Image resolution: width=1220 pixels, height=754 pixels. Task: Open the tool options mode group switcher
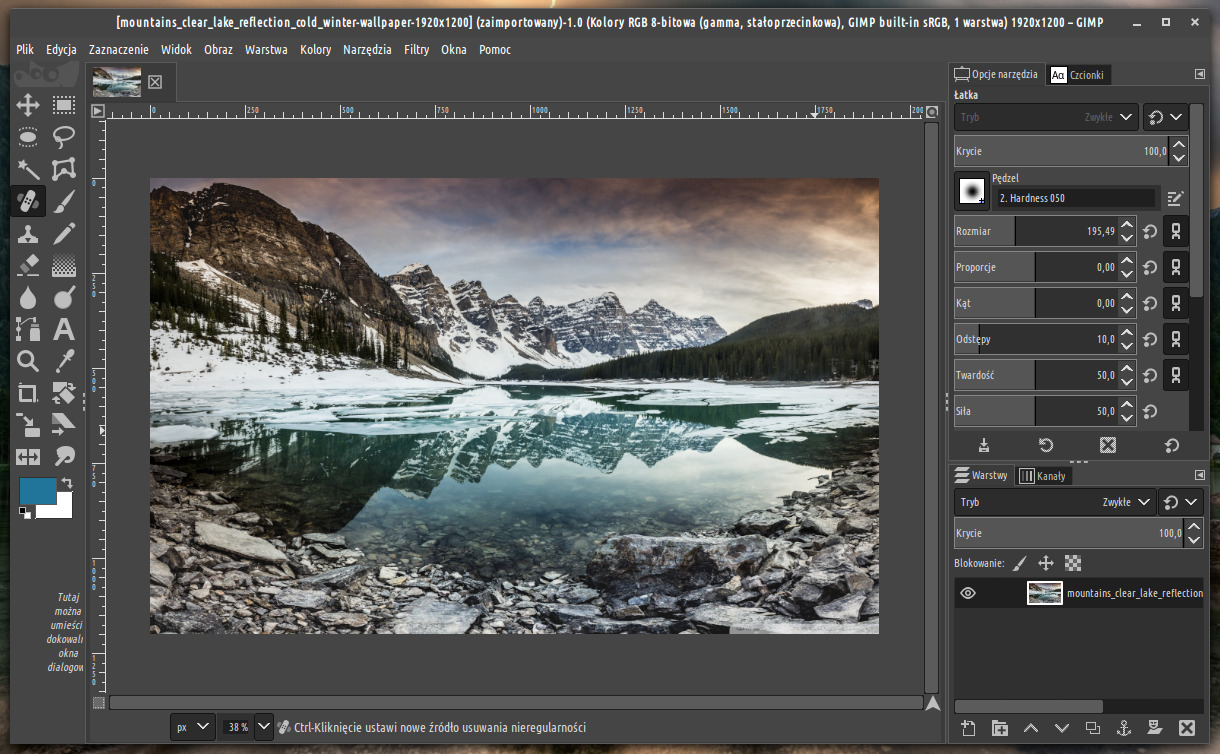coord(1166,117)
